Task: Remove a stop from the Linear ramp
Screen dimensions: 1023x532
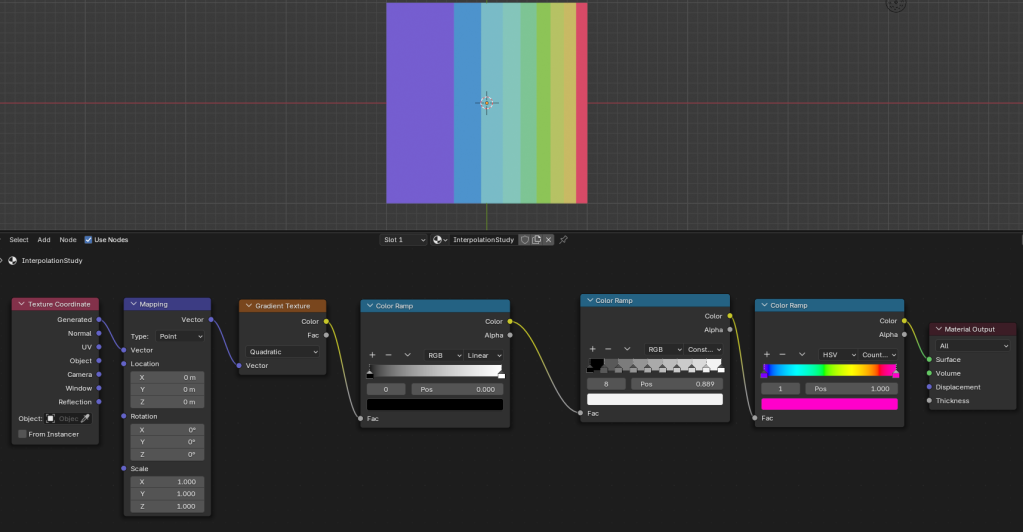Action: pyautogui.click(x=388, y=355)
